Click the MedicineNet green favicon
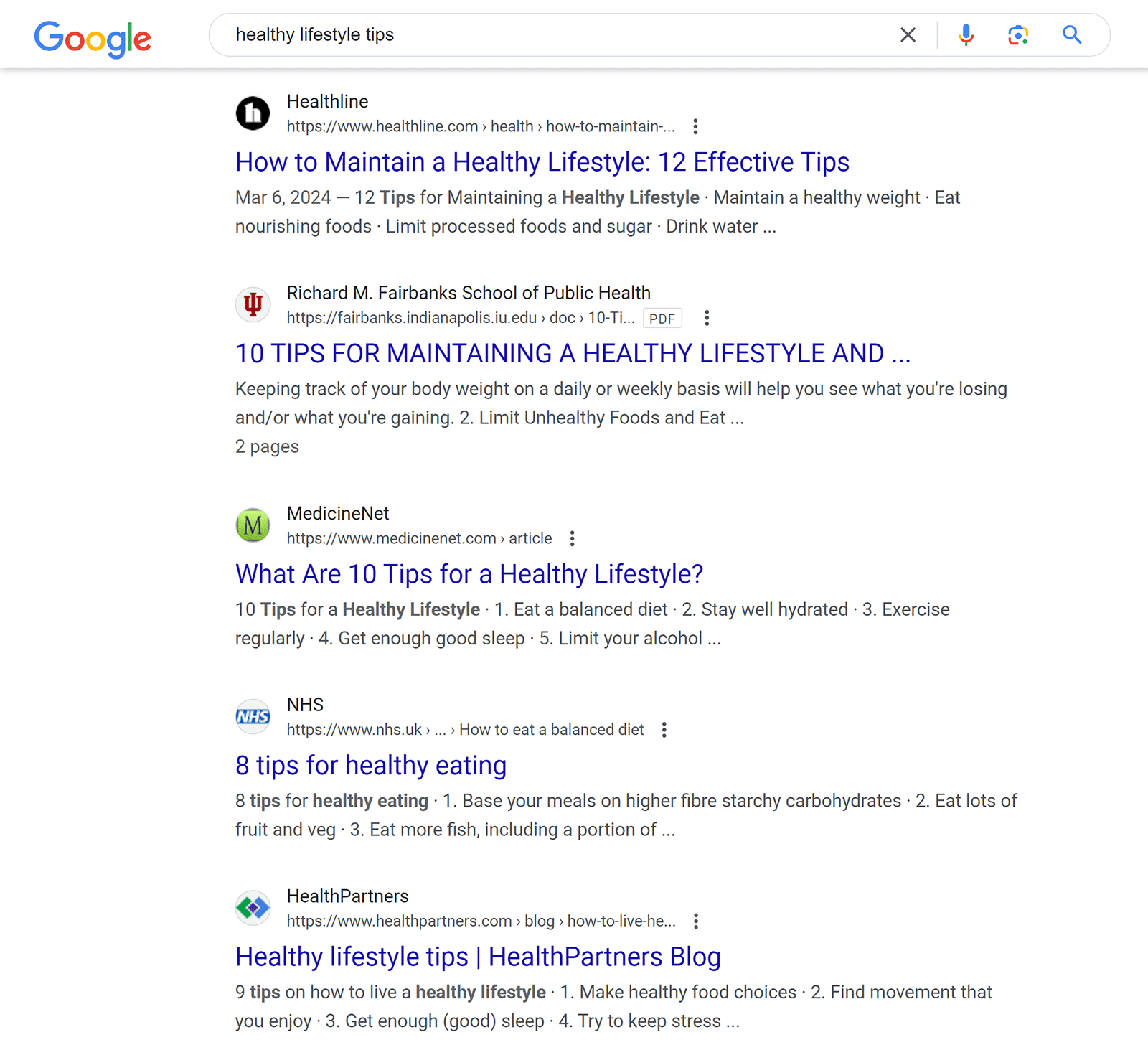1148x1060 pixels. pyautogui.click(x=253, y=525)
